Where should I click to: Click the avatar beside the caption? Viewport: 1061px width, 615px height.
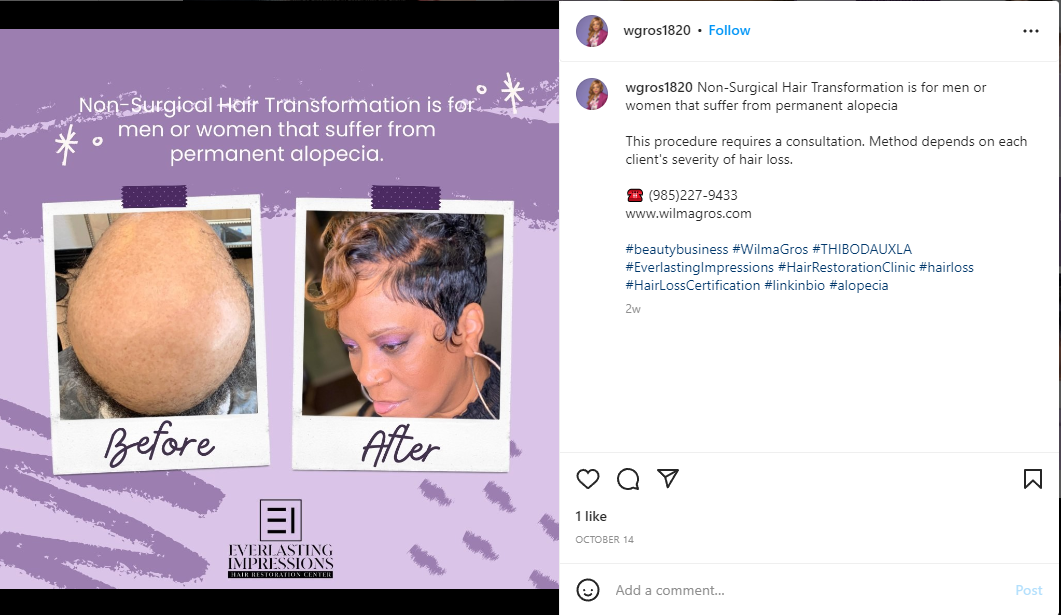[x=592, y=94]
